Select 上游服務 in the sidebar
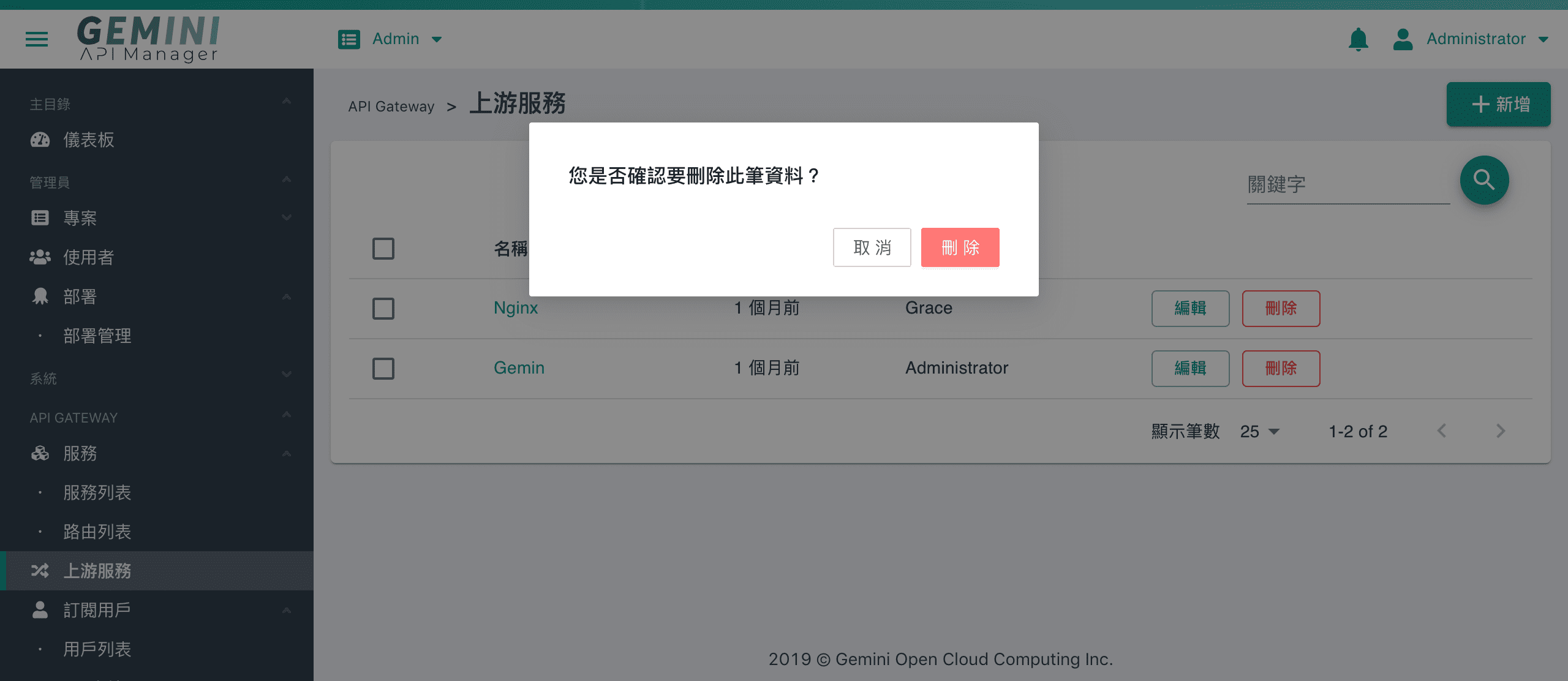 (x=157, y=571)
